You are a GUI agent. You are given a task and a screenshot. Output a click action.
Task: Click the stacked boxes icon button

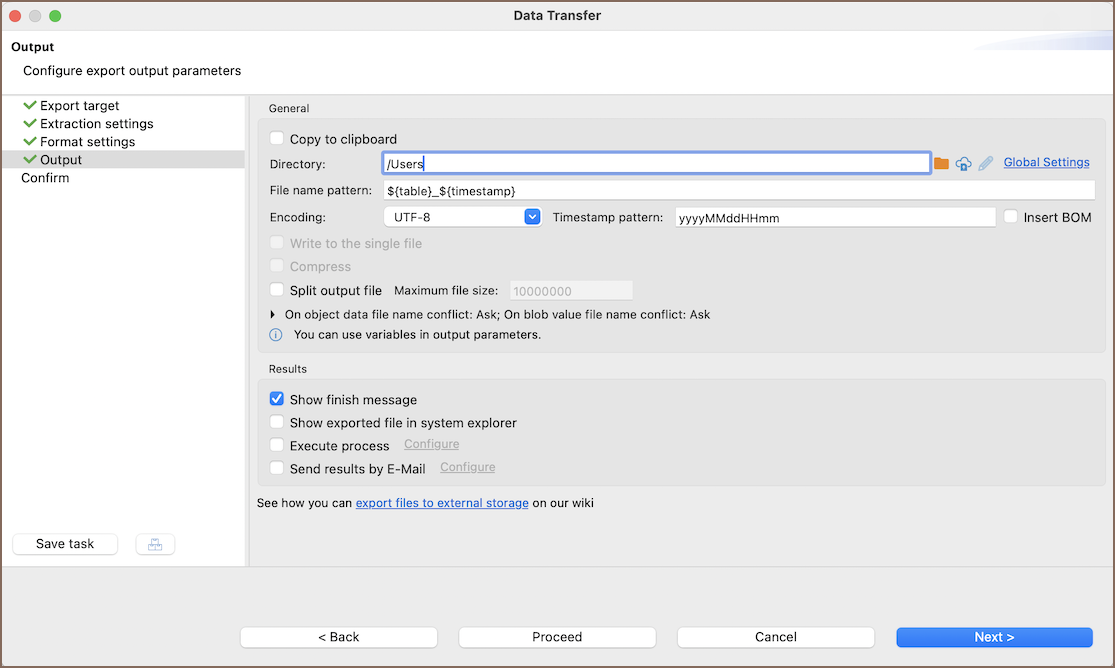155,544
